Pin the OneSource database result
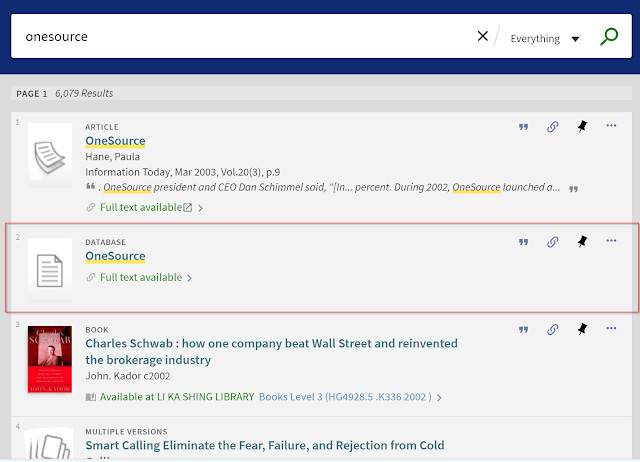Viewport: 640px width, 462px height. (x=582, y=241)
